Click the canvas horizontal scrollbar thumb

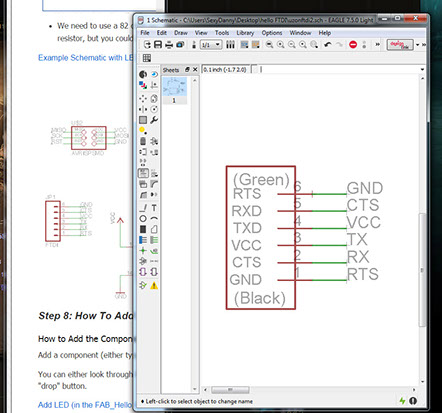click(x=230, y=389)
